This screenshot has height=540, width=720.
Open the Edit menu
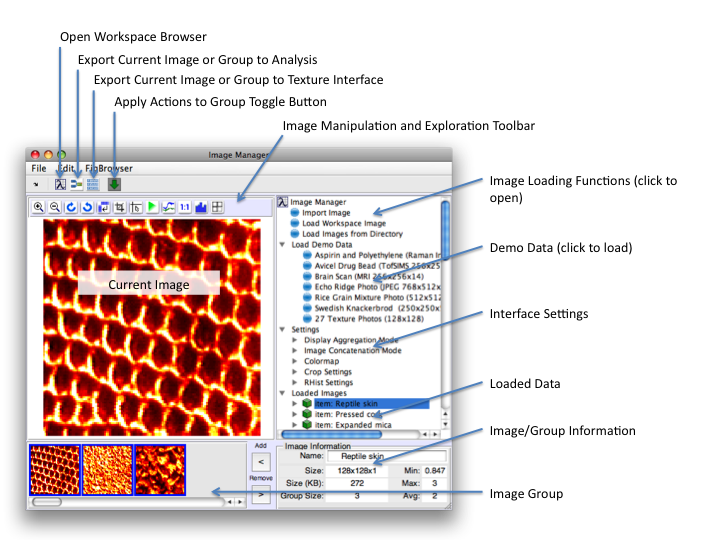pyautogui.click(x=65, y=168)
